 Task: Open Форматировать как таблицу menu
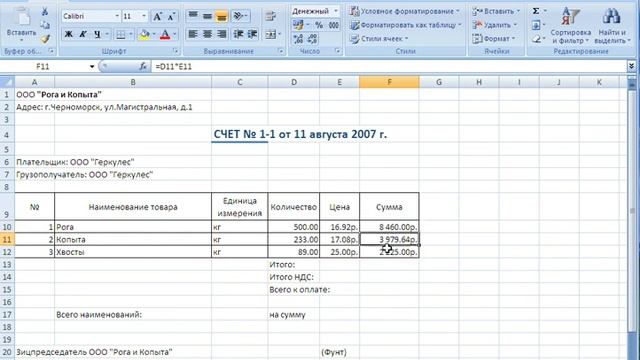pyautogui.click(x=406, y=25)
